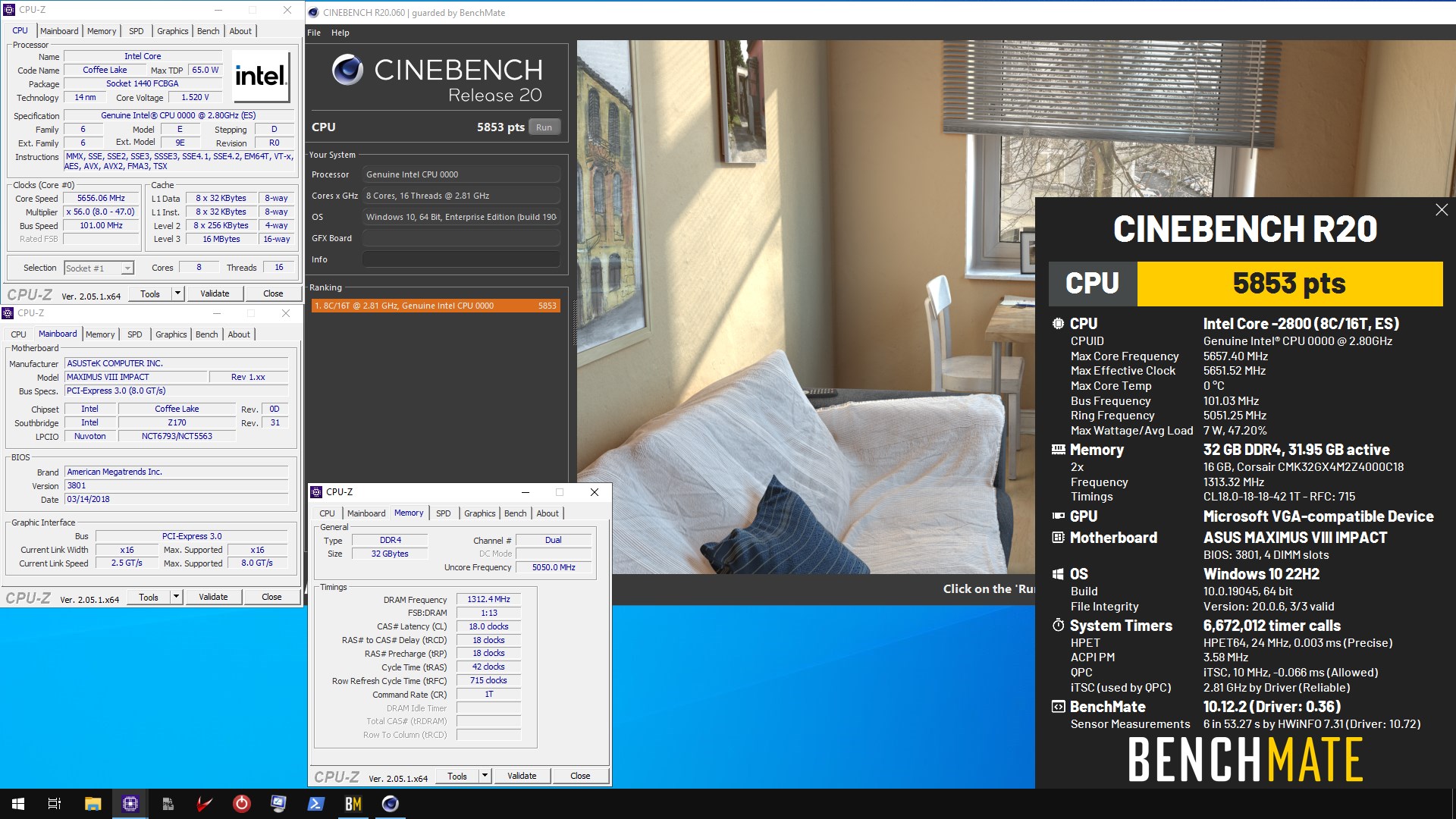Click the Intel logo in CPU-Z
The image size is (1456, 819).
pyautogui.click(x=260, y=76)
